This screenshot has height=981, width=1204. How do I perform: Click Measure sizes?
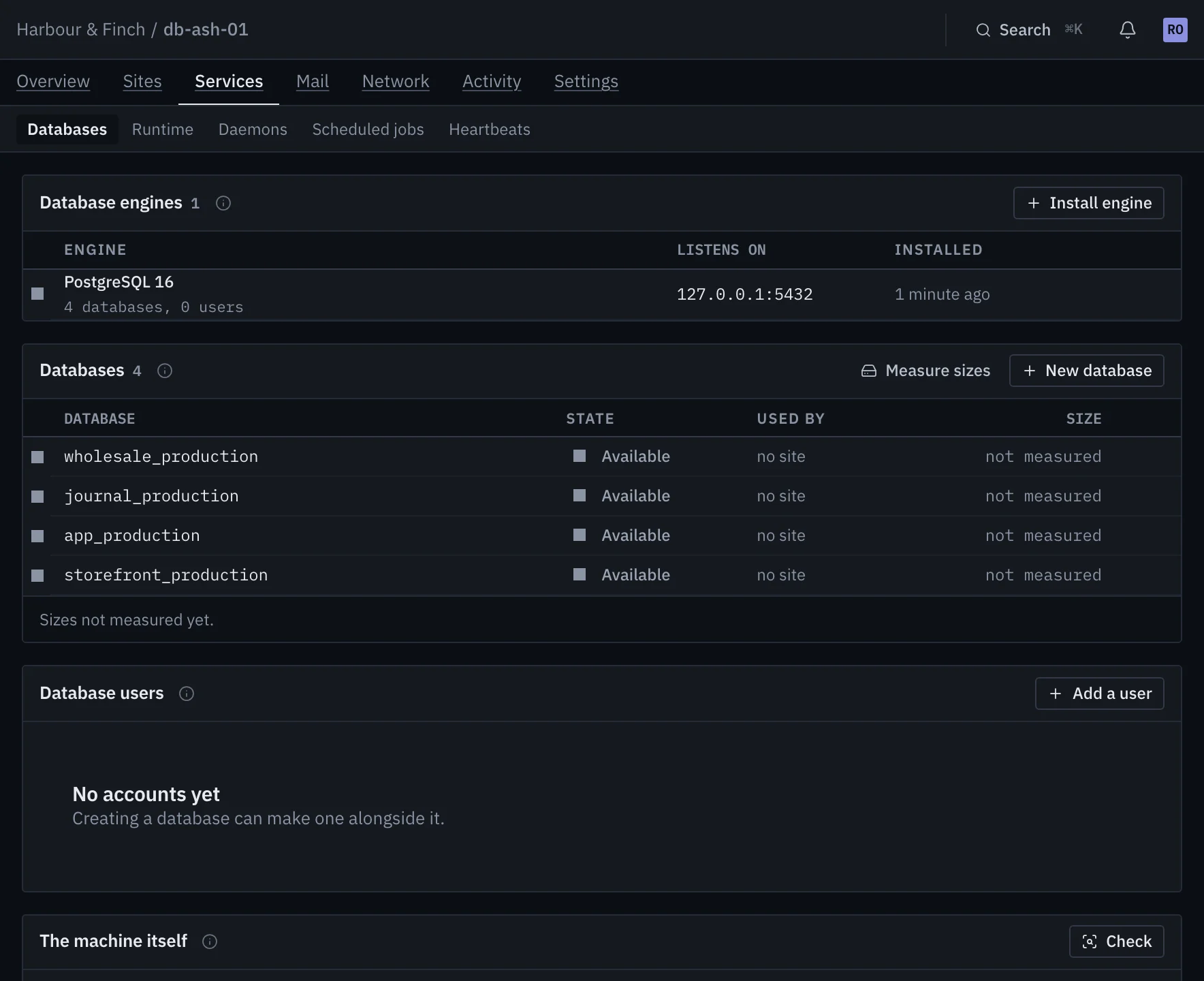point(925,371)
